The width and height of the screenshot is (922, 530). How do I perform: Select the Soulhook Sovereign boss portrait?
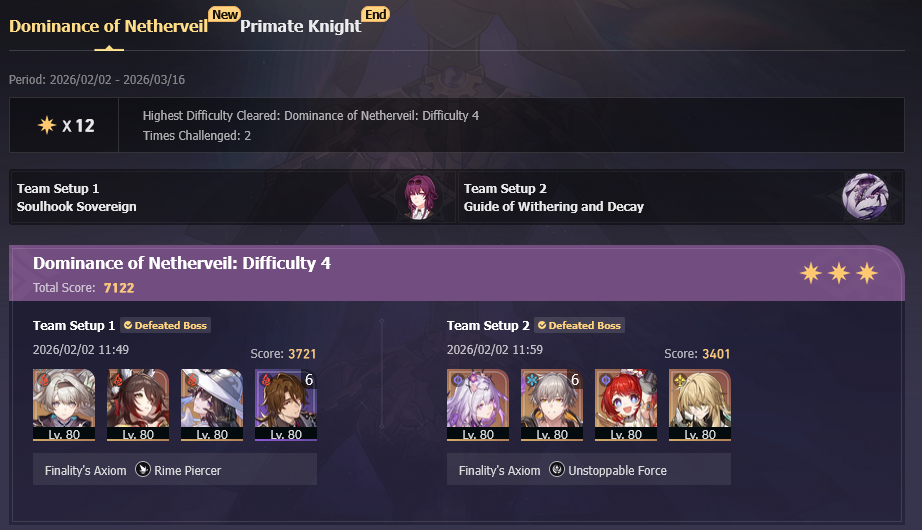pyautogui.click(x=420, y=197)
